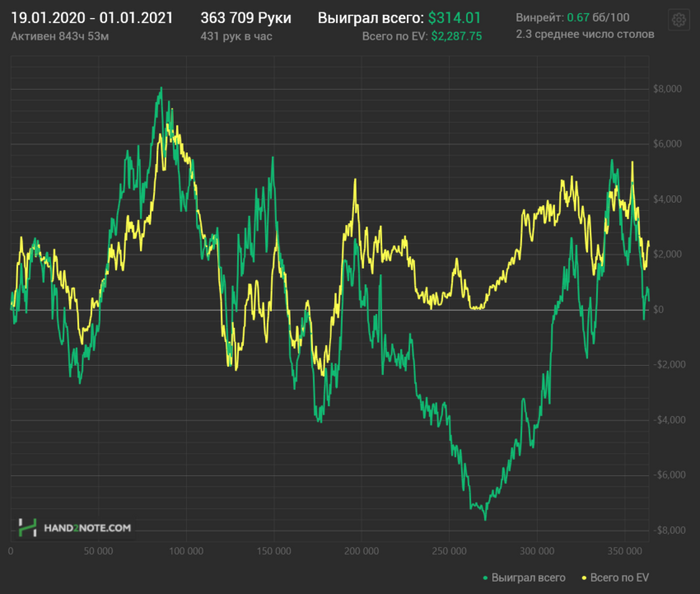The height and width of the screenshot is (594, 700).
Task: Click the $4,000 y-axis label
Action: pyautogui.click(x=667, y=199)
